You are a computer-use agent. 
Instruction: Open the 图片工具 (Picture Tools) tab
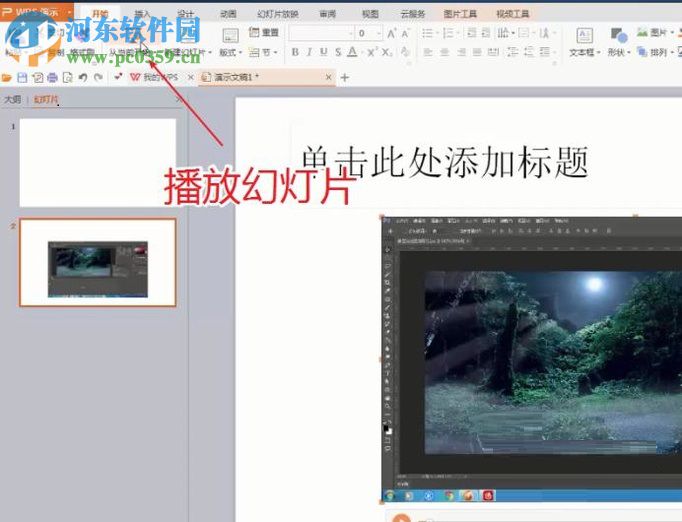(x=460, y=13)
